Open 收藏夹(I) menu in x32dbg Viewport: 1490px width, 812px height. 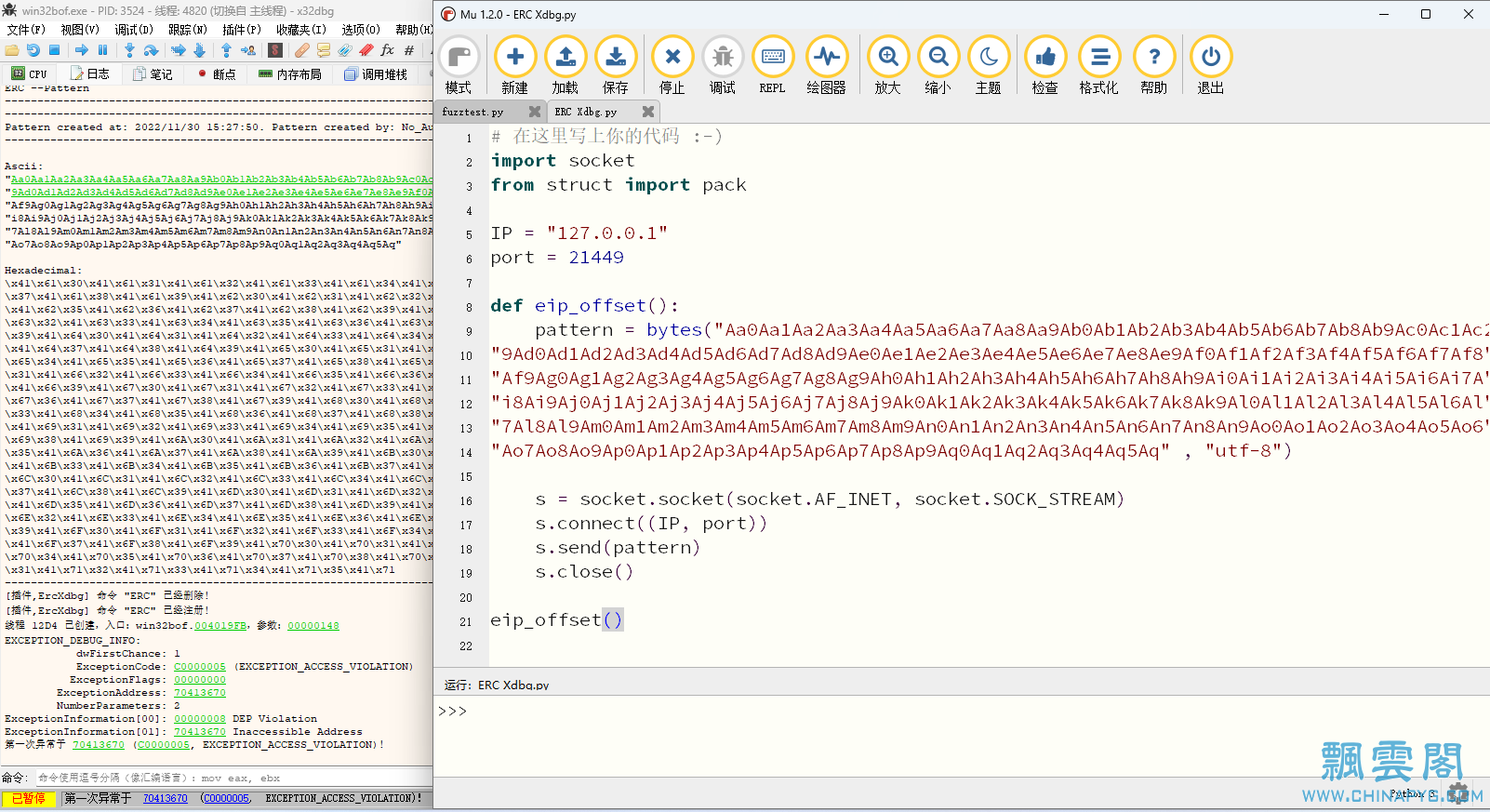point(301,30)
